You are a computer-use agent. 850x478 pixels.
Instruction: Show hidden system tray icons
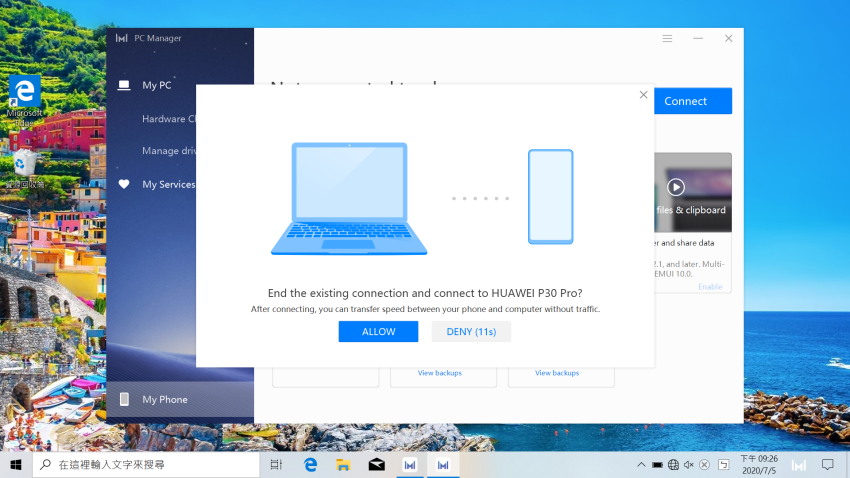641,464
